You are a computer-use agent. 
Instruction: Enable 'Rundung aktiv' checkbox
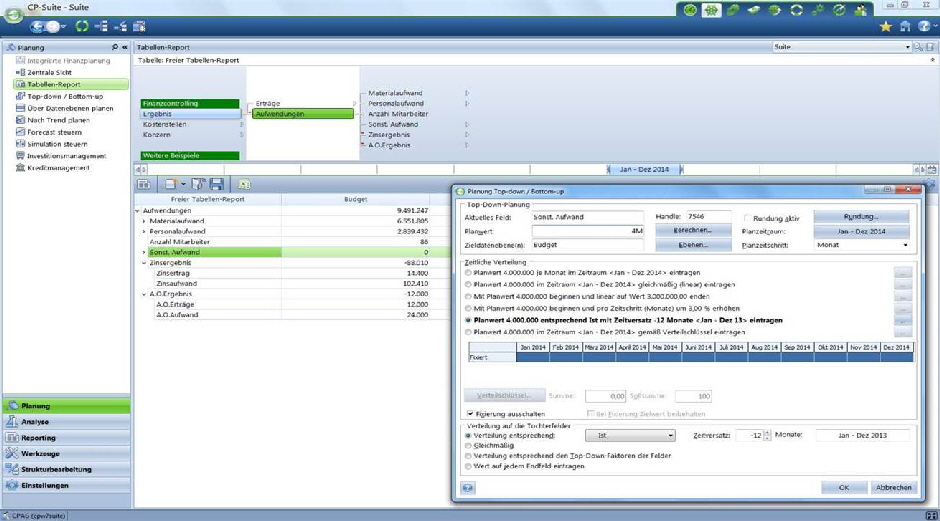point(748,218)
